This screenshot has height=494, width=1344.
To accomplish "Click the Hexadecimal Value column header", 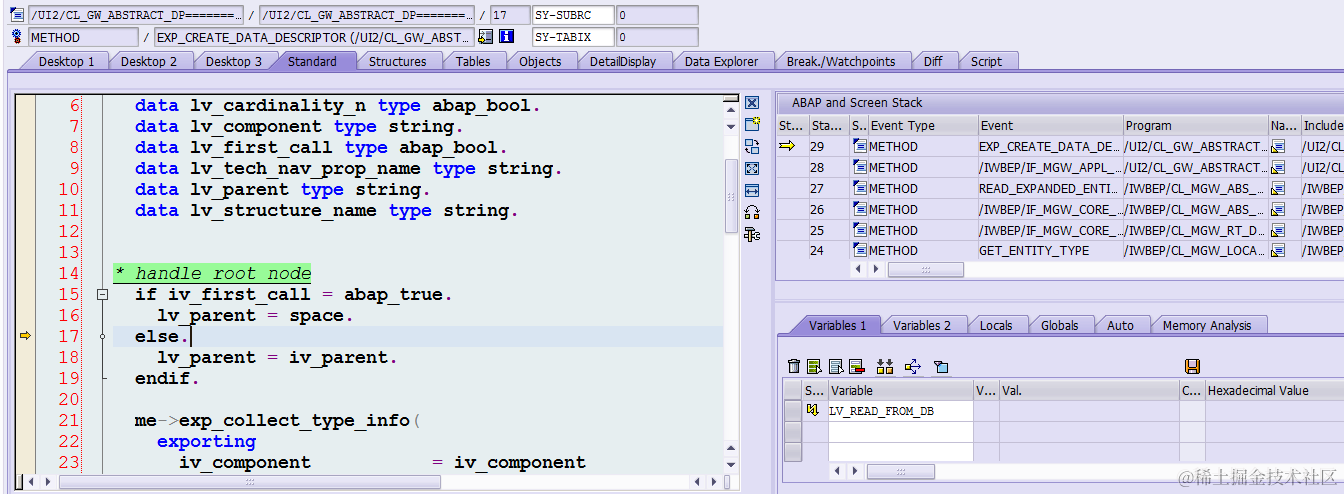I will coord(1274,391).
